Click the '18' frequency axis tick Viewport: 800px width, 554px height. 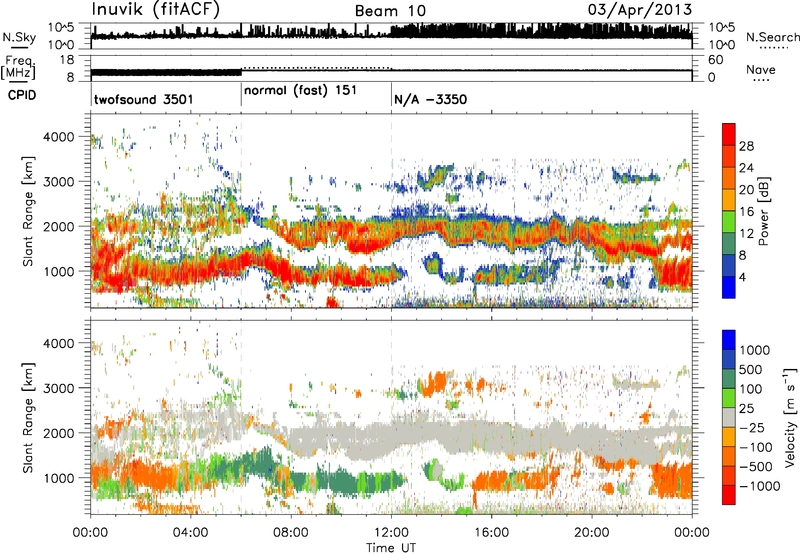67,60
